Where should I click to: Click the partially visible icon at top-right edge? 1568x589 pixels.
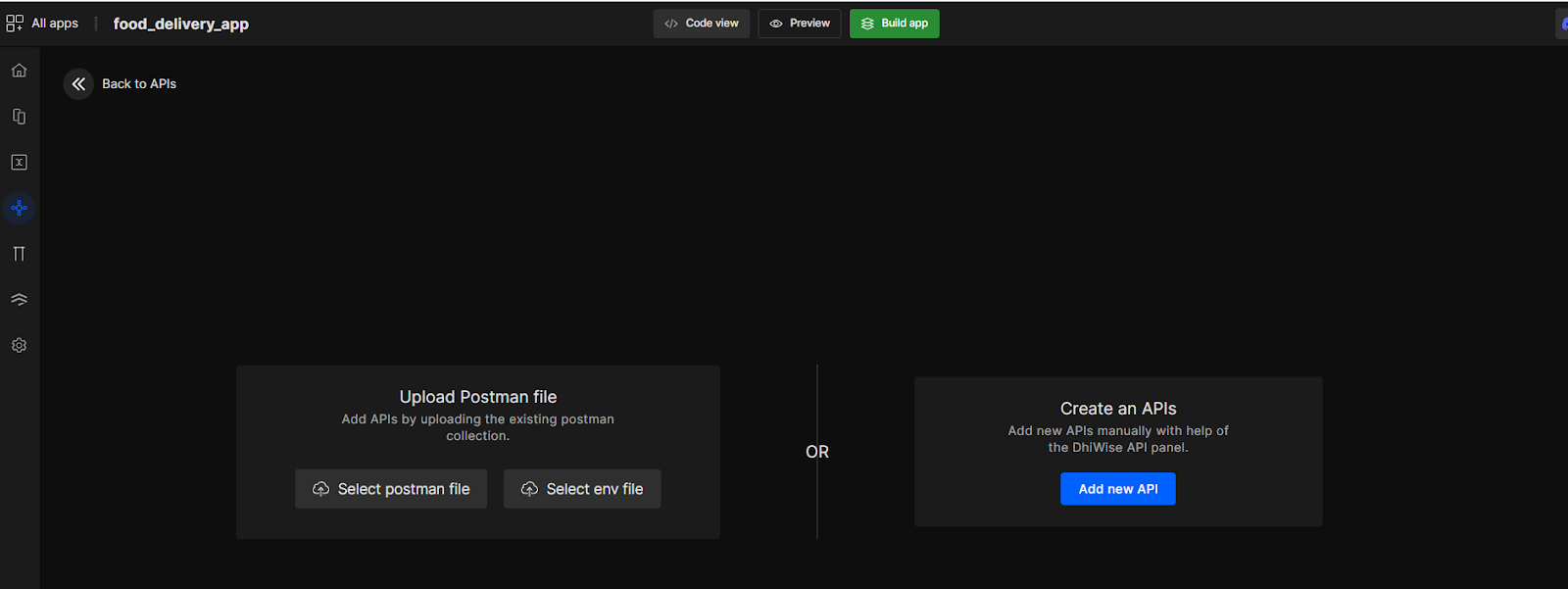point(1562,25)
